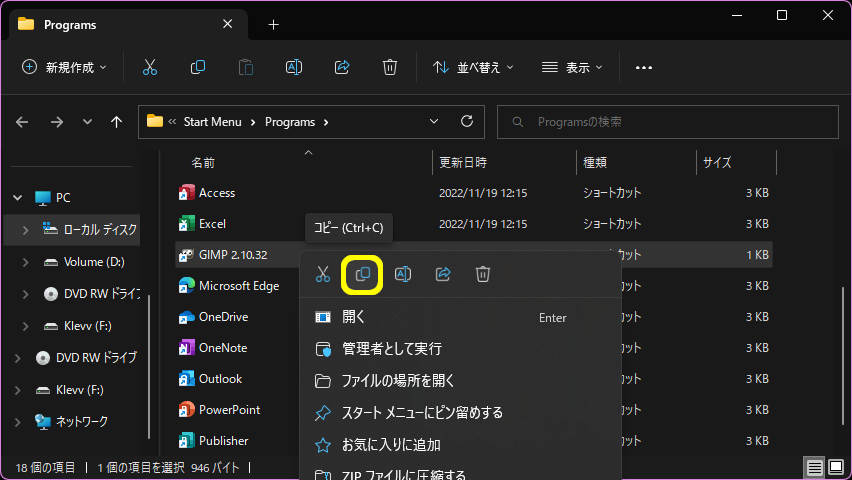Click Rename icon in context menu

[403, 274]
